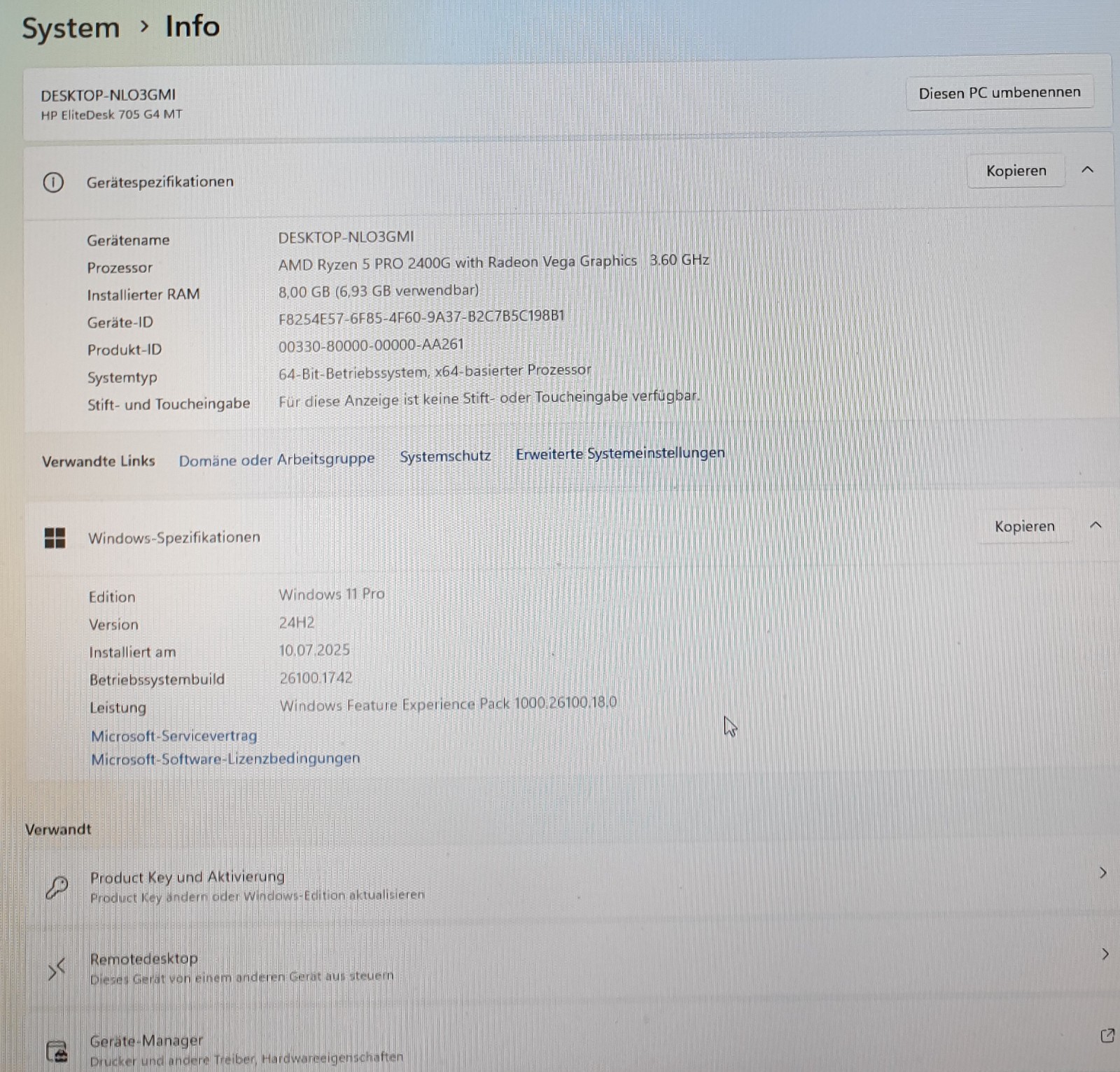Click the Installierter RAM label
Viewport: 1120px width, 1072px height.
(143, 295)
